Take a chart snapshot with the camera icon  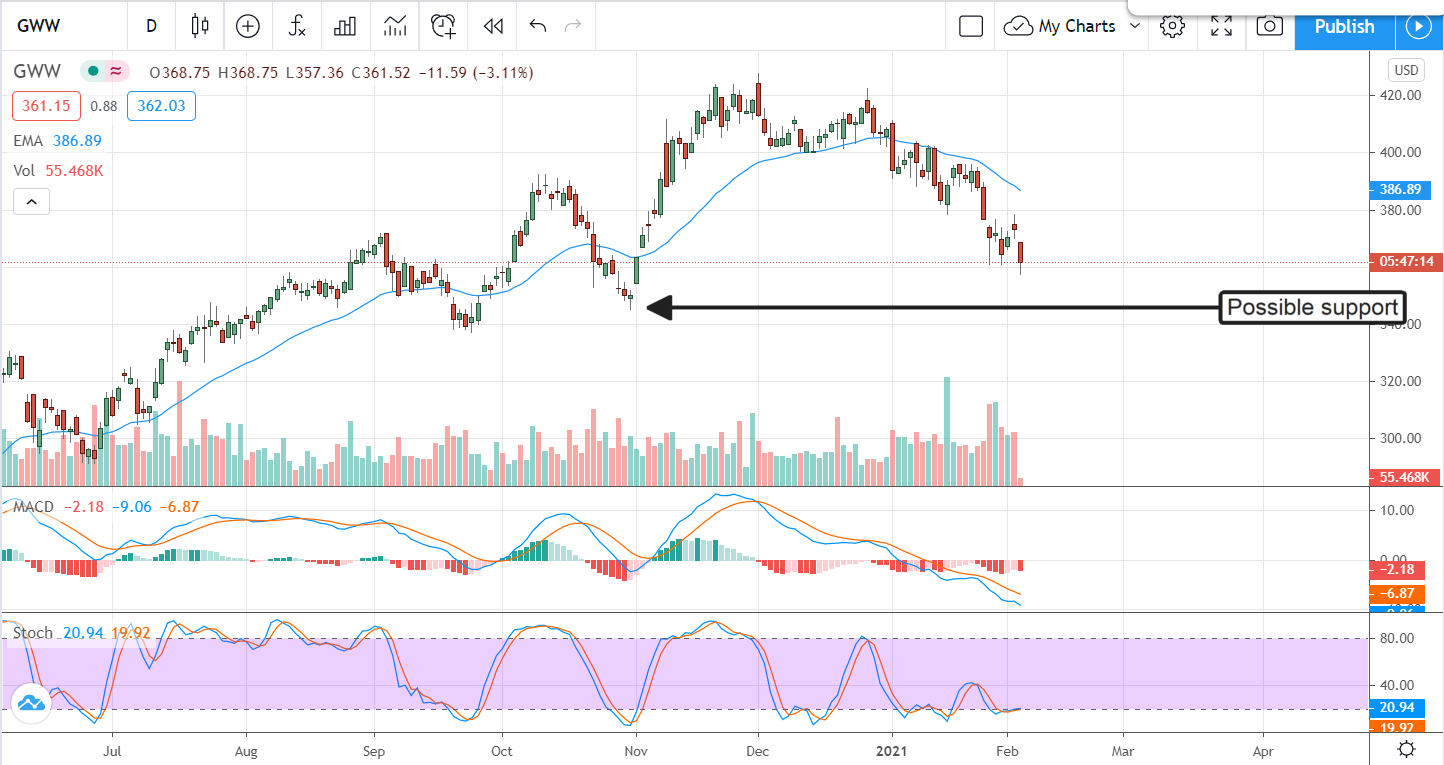click(x=1269, y=27)
